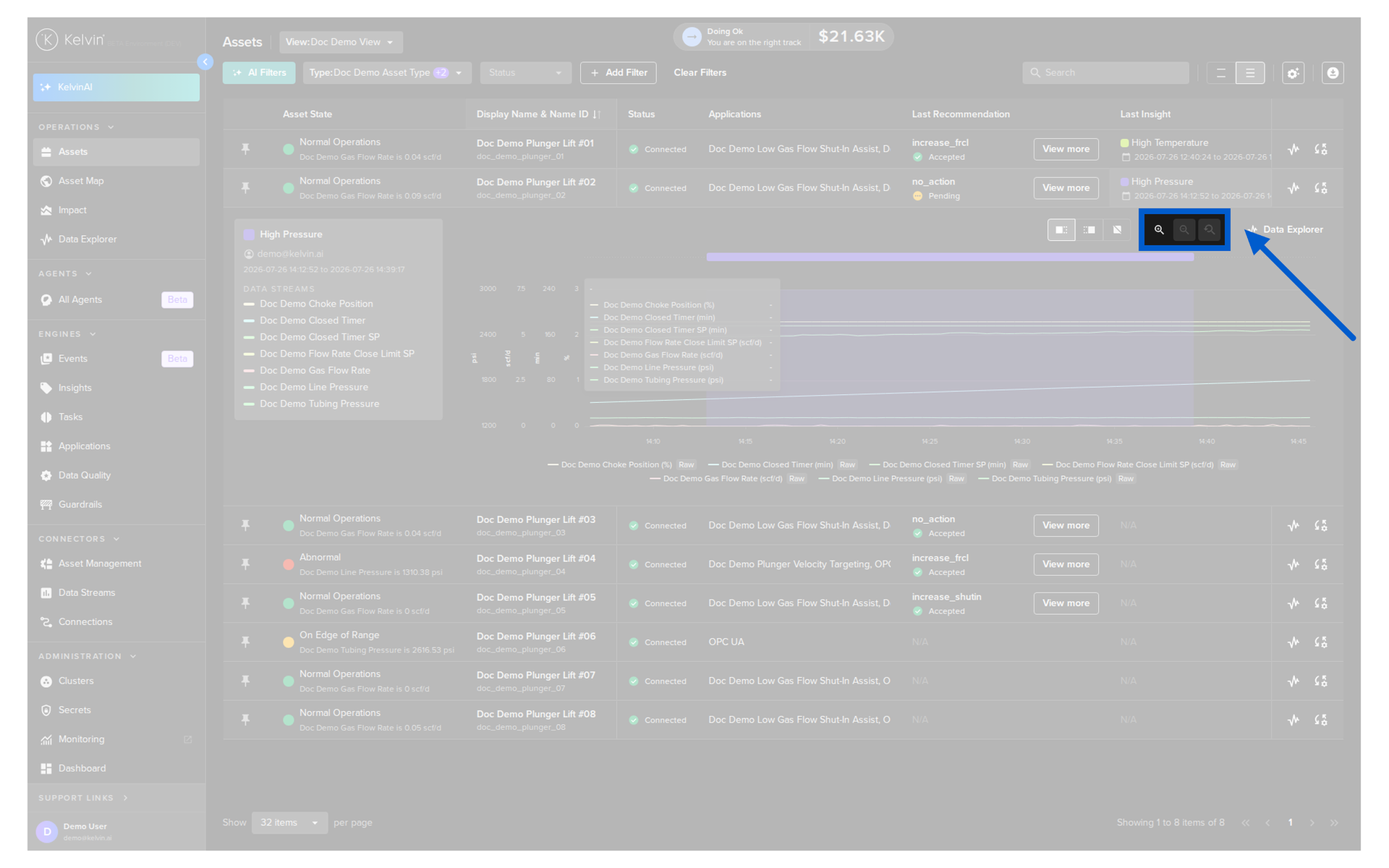The width and height of the screenshot is (1389, 868).
Task: Collapse the ENGINES section
Action: click(x=93, y=334)
